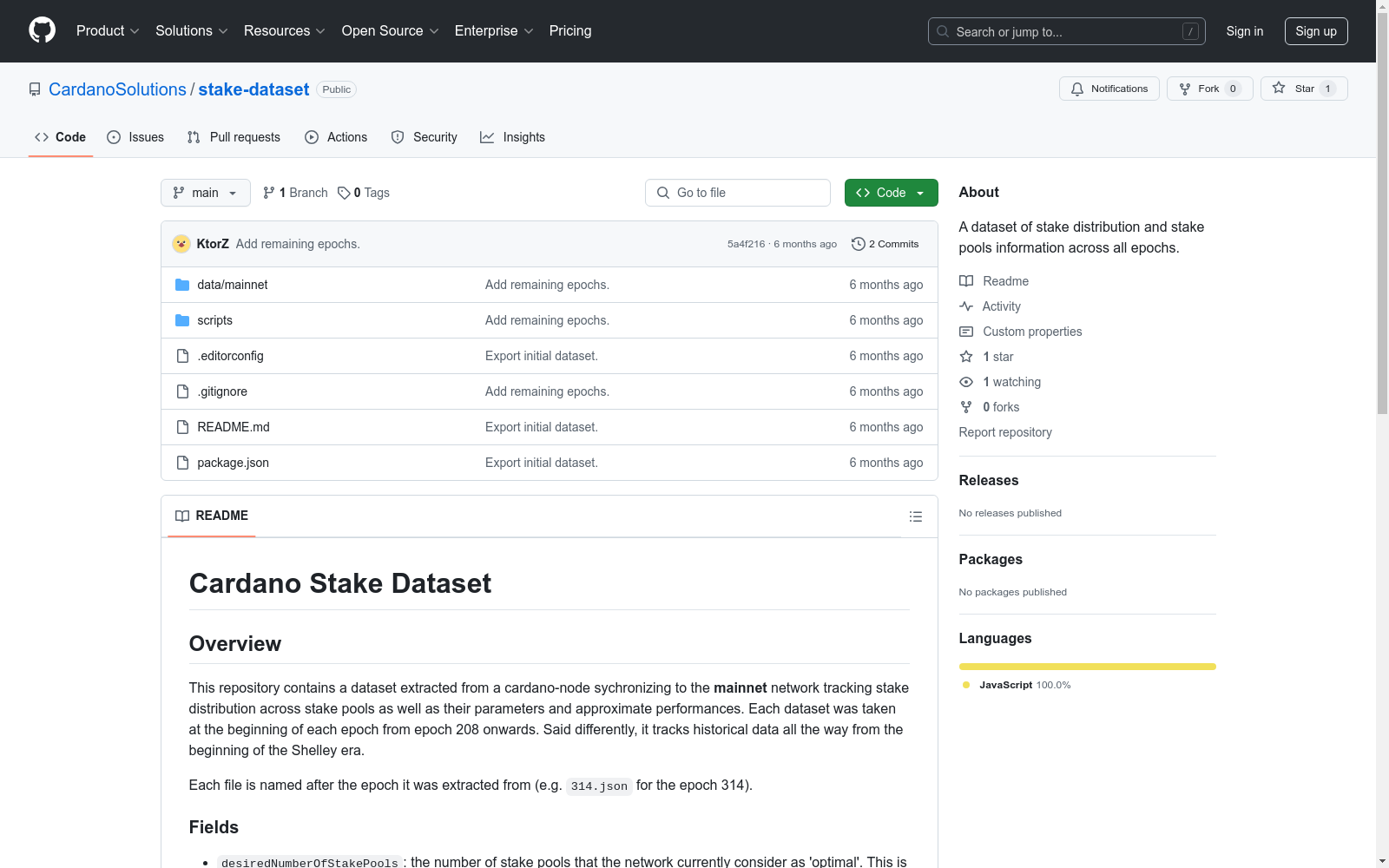Expand the Open Source menu

click(x=391, y=31)
